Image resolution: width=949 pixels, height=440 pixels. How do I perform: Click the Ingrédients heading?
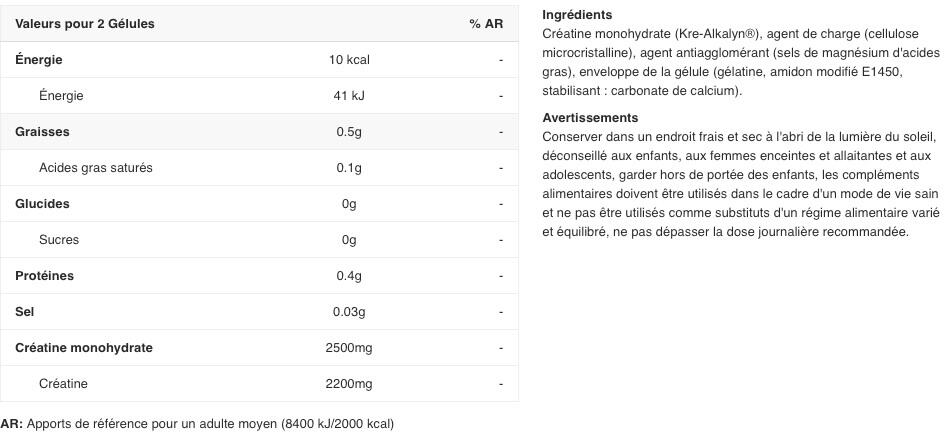577,15
